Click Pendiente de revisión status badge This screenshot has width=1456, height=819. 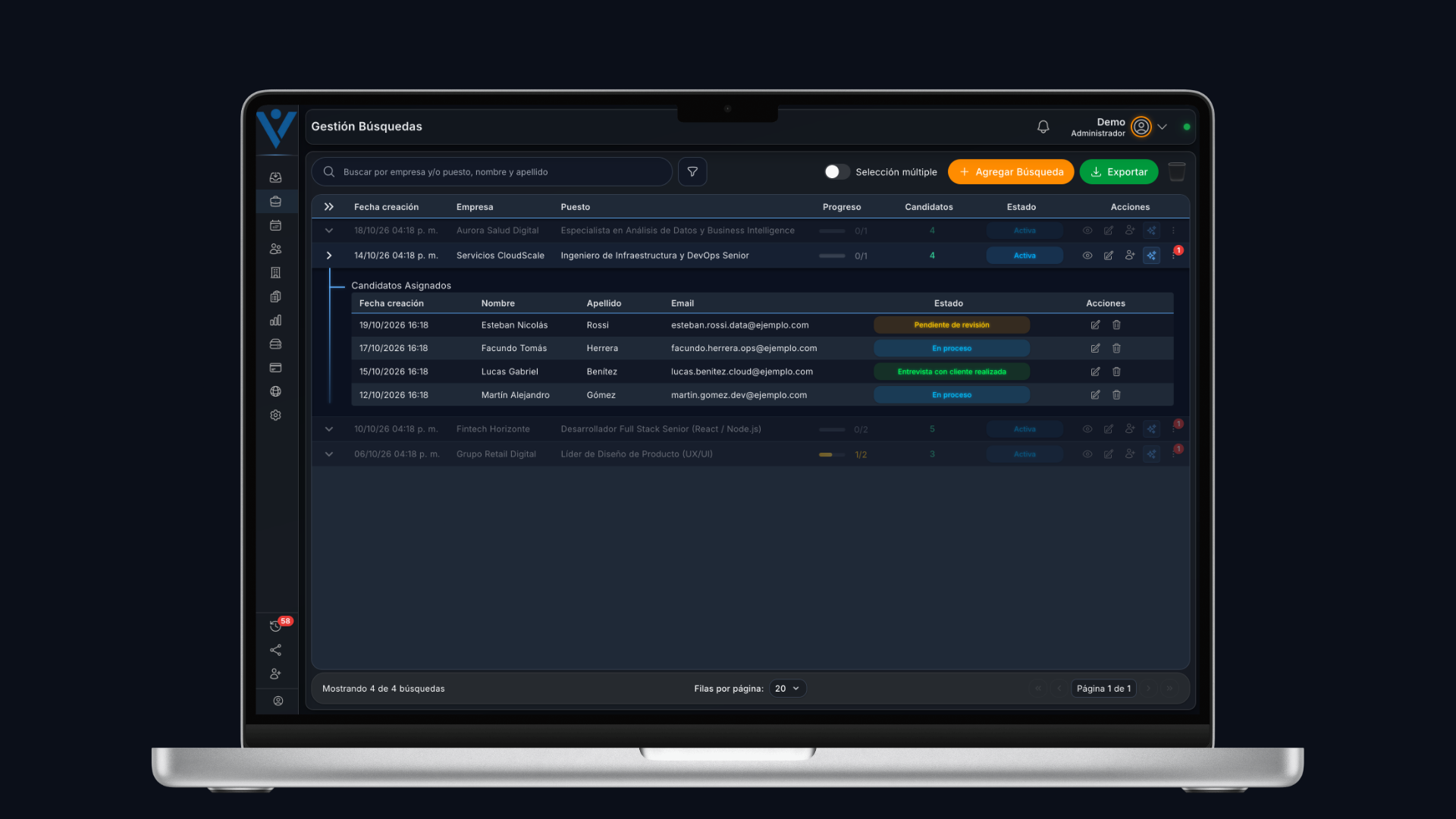tap(952, 325)
